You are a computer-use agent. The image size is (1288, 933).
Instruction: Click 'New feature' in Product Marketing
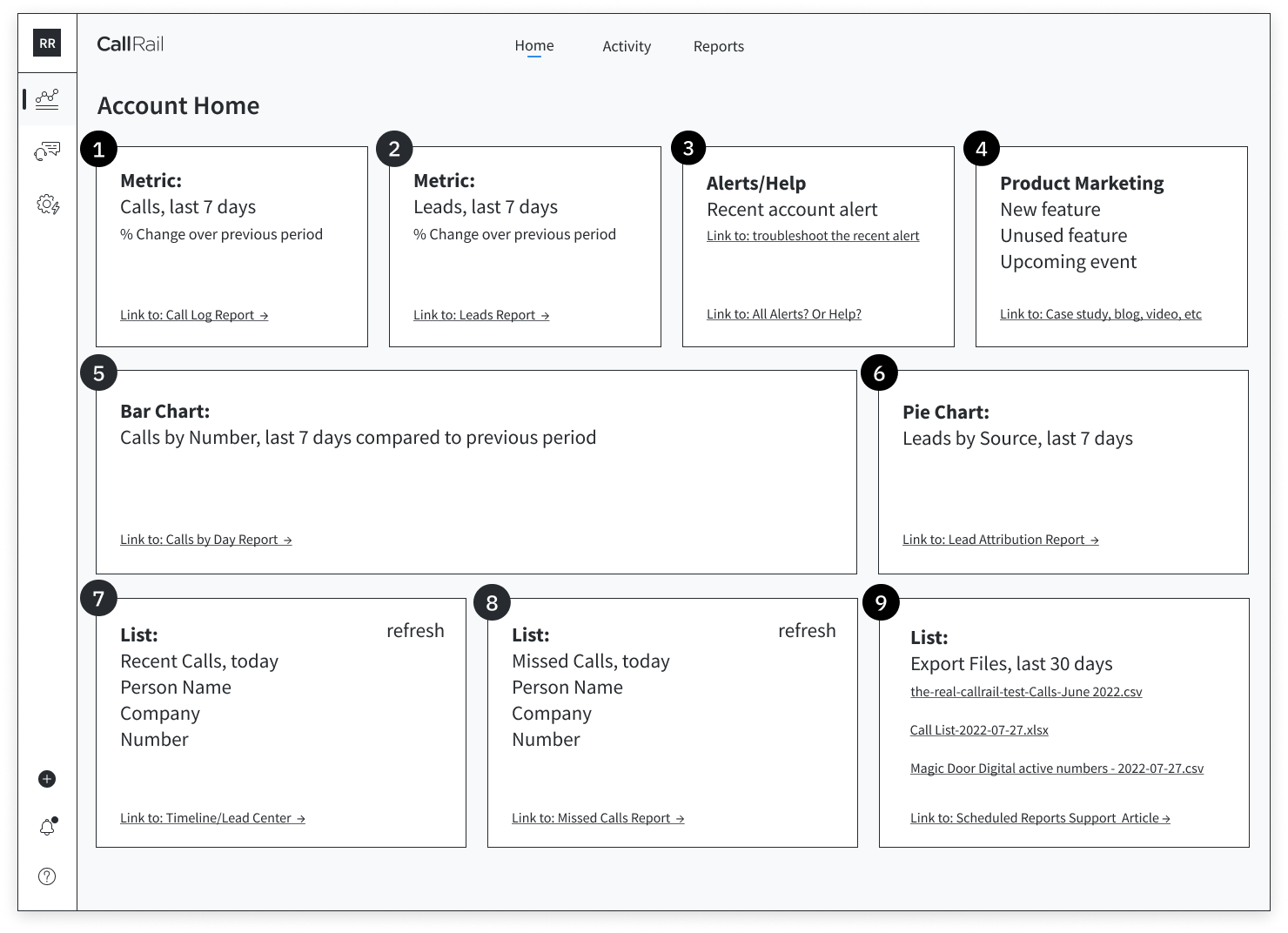(1050, 210)
